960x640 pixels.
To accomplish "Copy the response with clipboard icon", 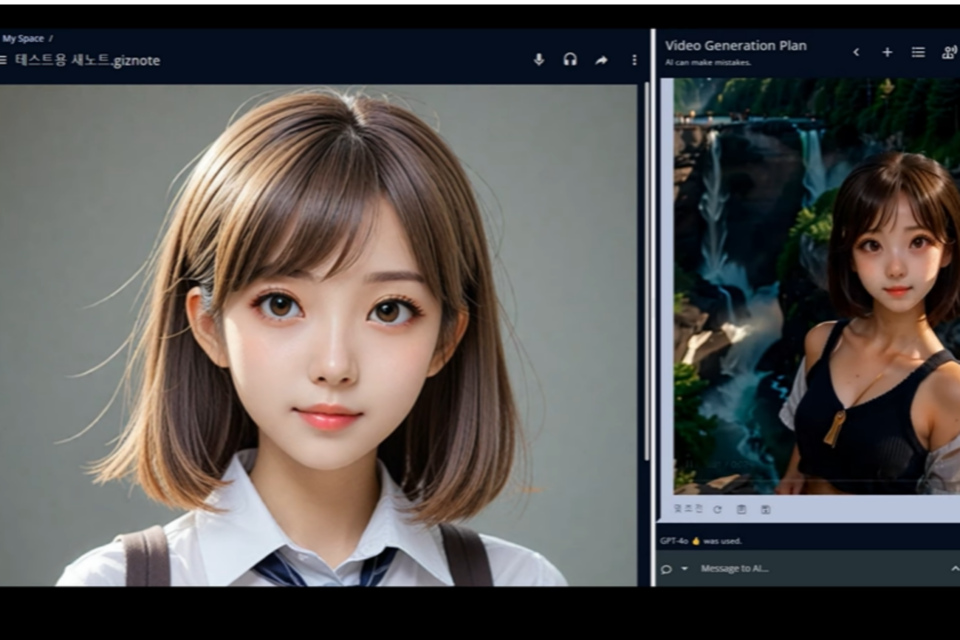I will click(741, 509).
